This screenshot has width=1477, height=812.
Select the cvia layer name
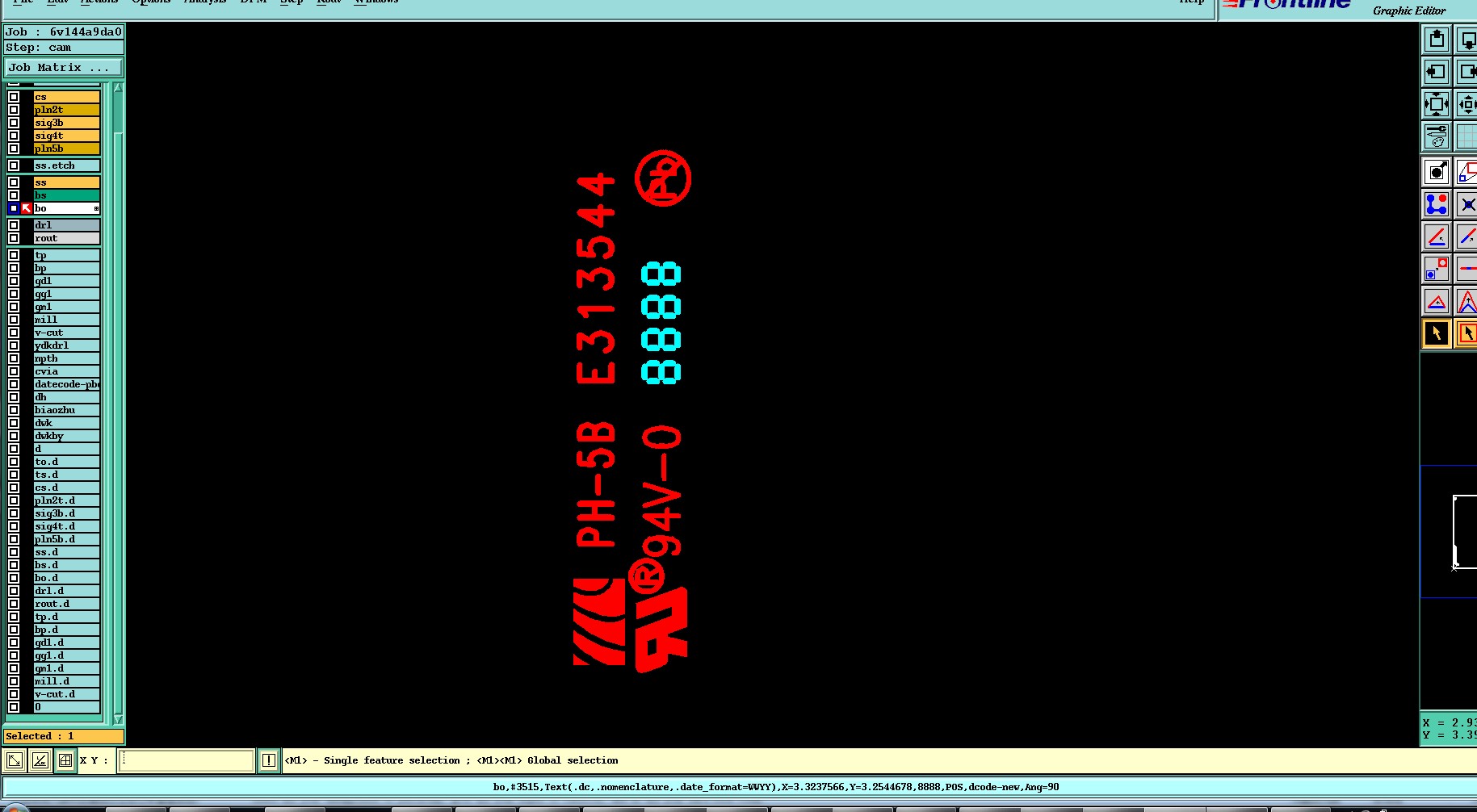pos(67,371)
